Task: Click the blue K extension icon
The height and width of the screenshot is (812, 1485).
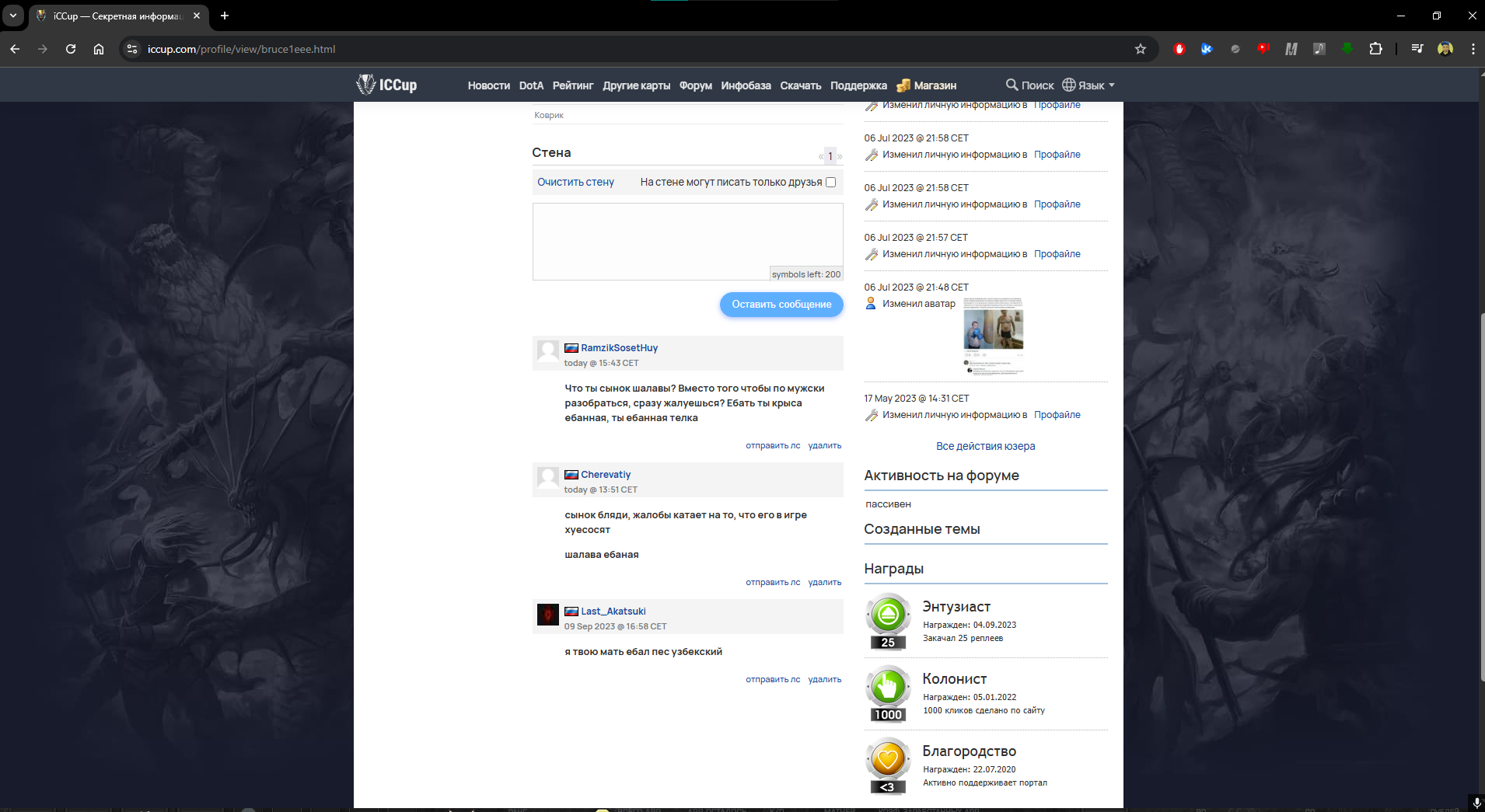Action: tap(1207, 49)
